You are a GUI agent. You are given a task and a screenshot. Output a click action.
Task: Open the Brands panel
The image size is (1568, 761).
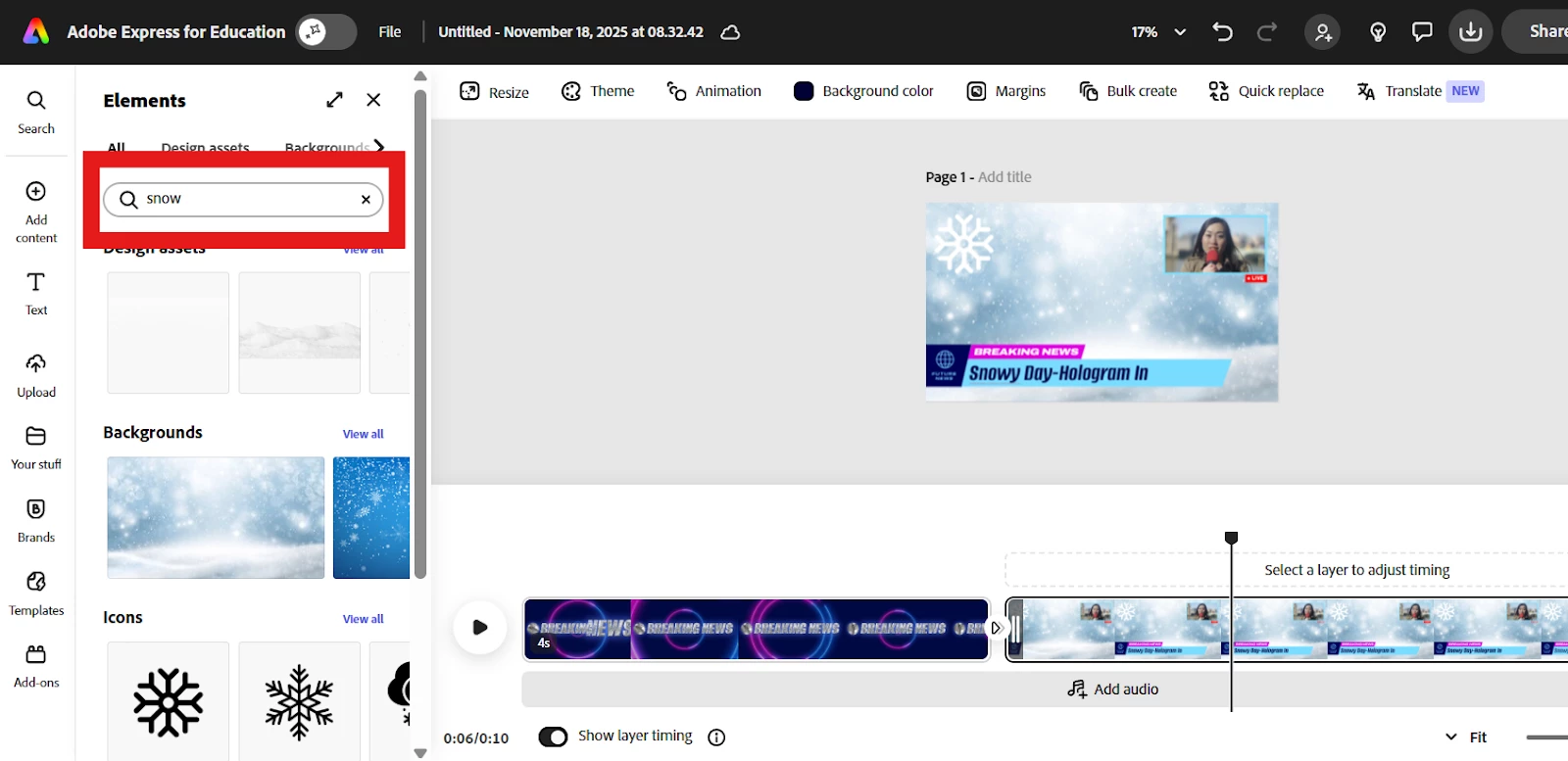pos(36,521)
